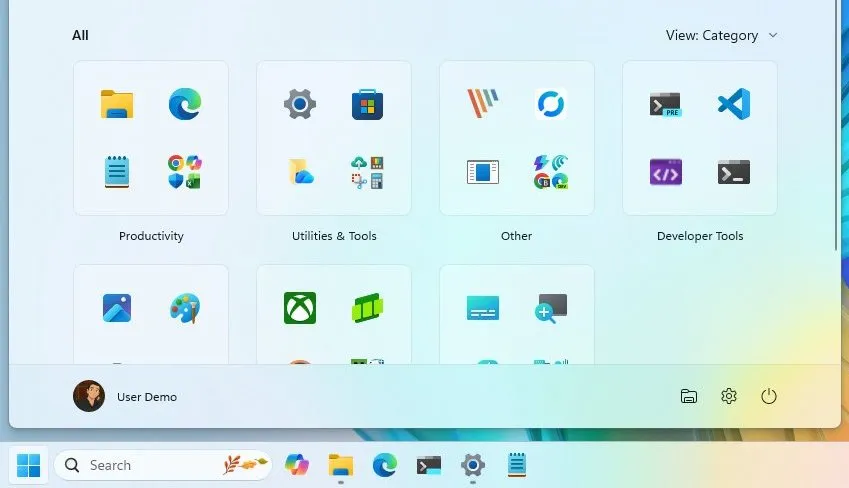The width and height of the screenshot is (849, 488).
Task: Open Notepad from the taskbar
Action: pyautogui.click(x=517, y=465)
